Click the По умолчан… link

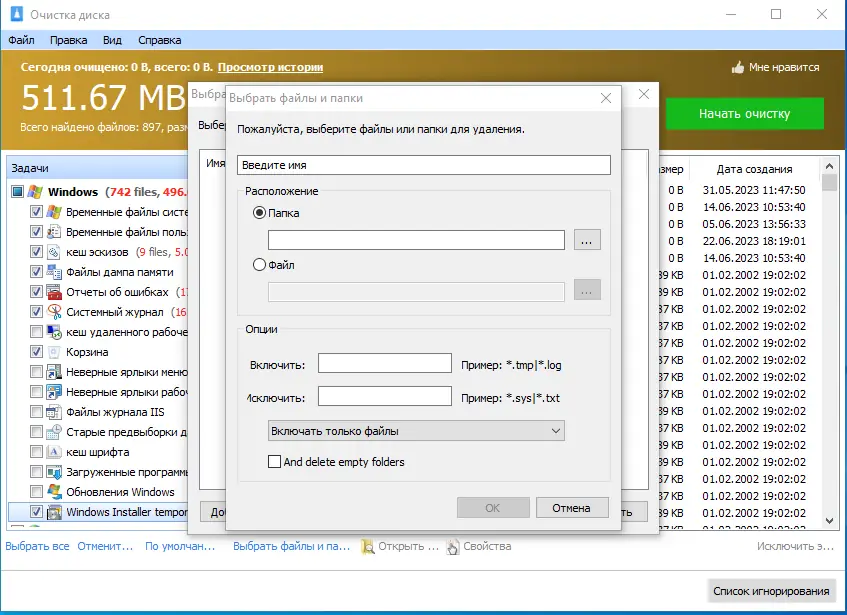pos(180,546)
